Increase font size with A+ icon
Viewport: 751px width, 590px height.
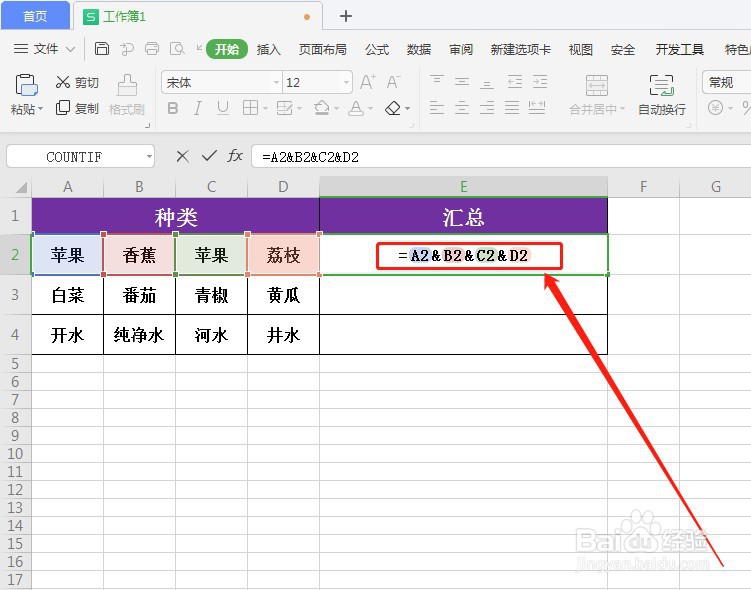click(x=368, y=82)
